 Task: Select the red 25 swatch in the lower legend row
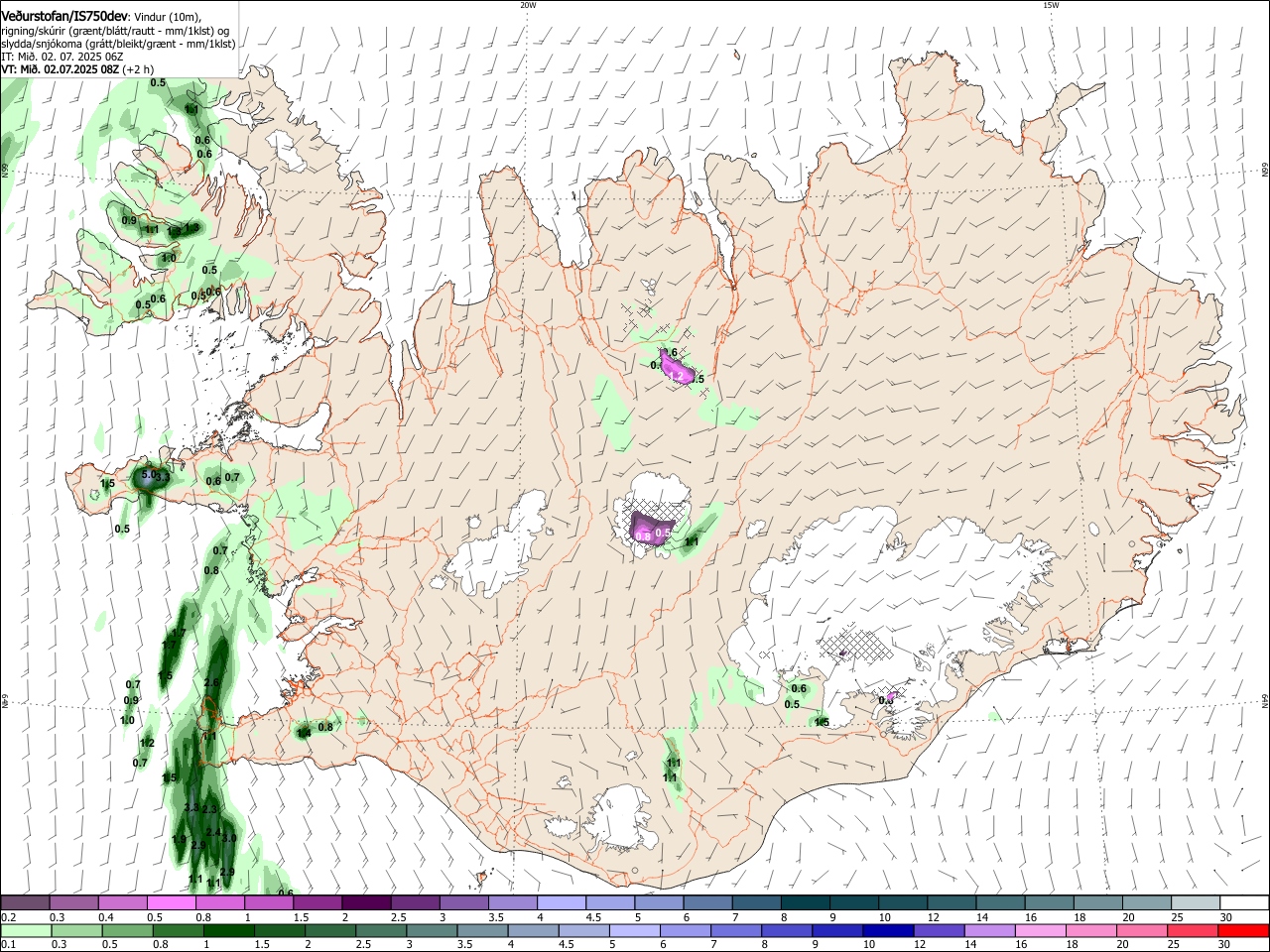click(x=1194, y=930)
